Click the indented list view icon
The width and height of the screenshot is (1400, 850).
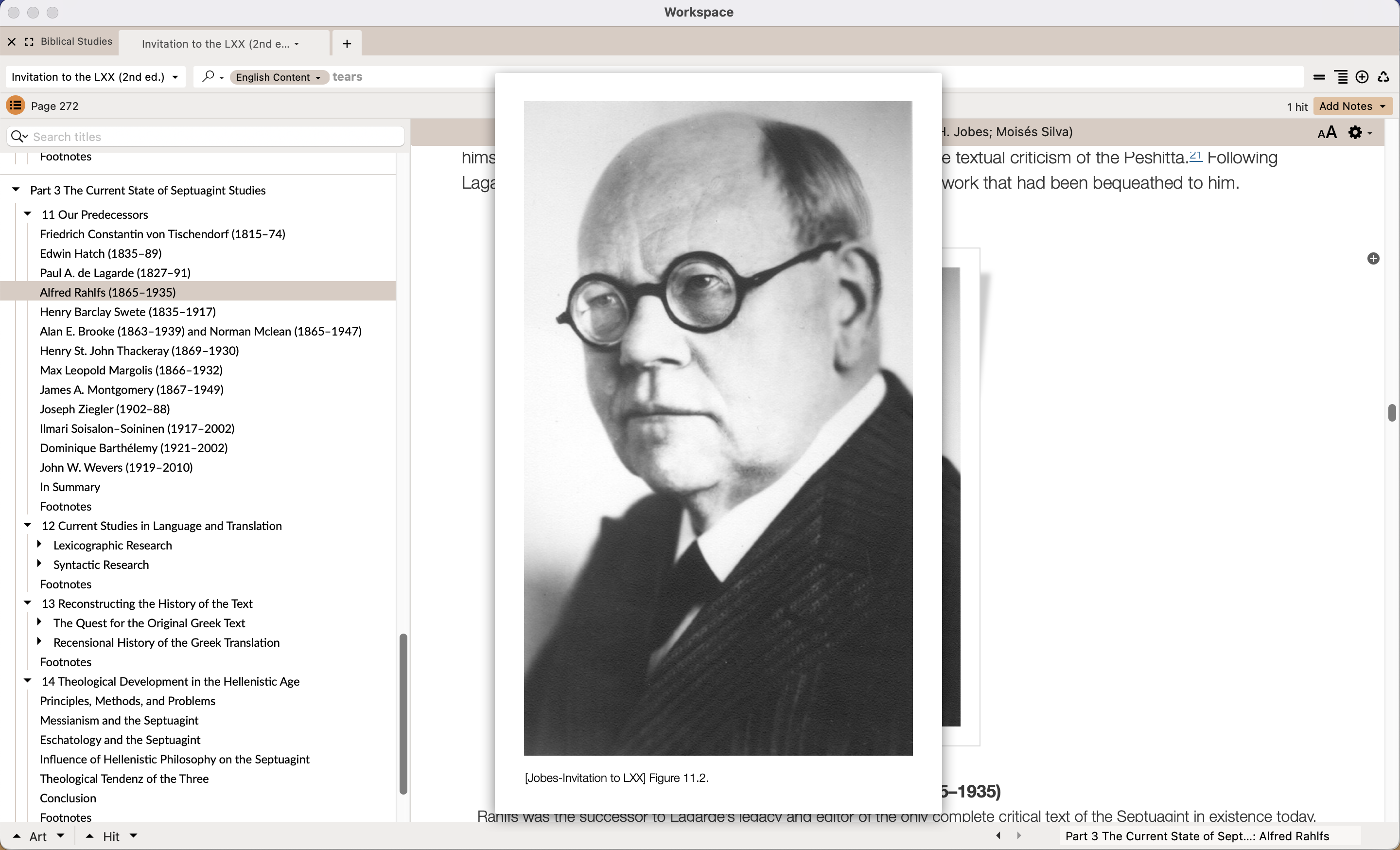(x=1341, y=77)
